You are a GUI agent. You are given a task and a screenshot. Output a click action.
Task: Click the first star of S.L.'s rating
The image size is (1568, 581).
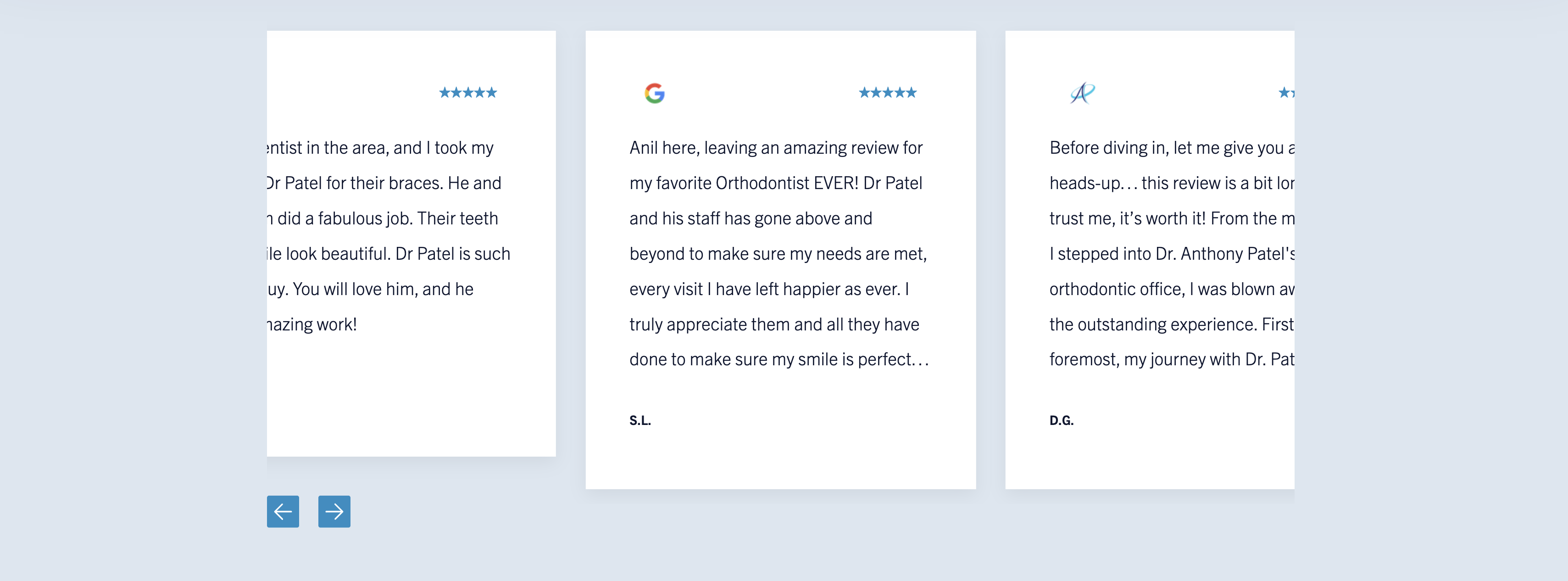click(864, 93)
